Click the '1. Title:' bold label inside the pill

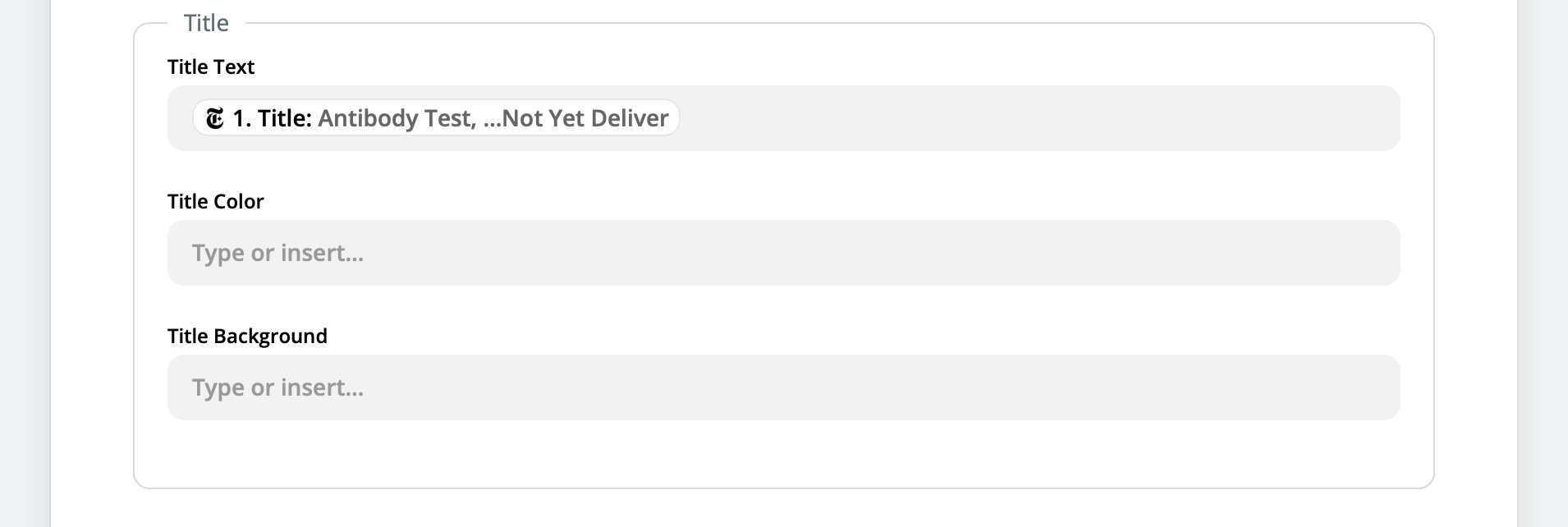tap(272, 118)
